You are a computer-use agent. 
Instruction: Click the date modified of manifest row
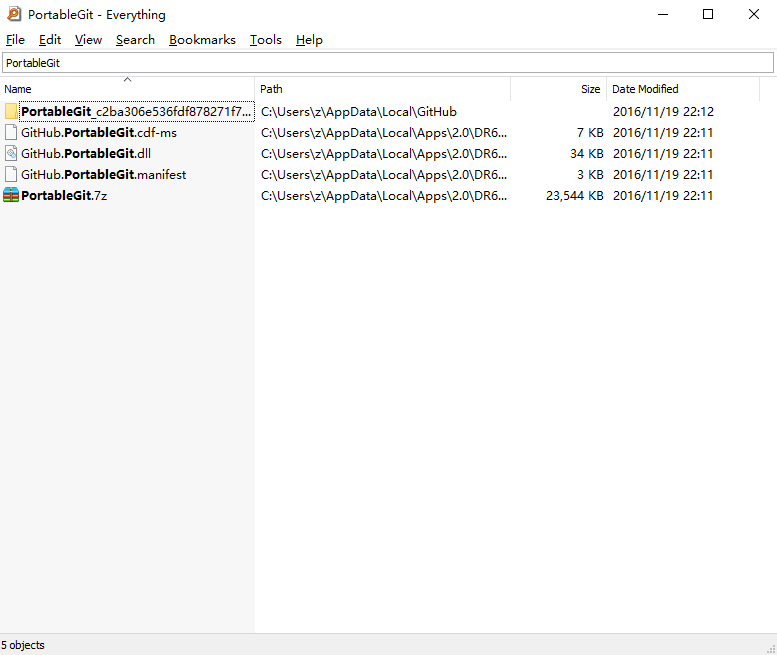(663, 174)
